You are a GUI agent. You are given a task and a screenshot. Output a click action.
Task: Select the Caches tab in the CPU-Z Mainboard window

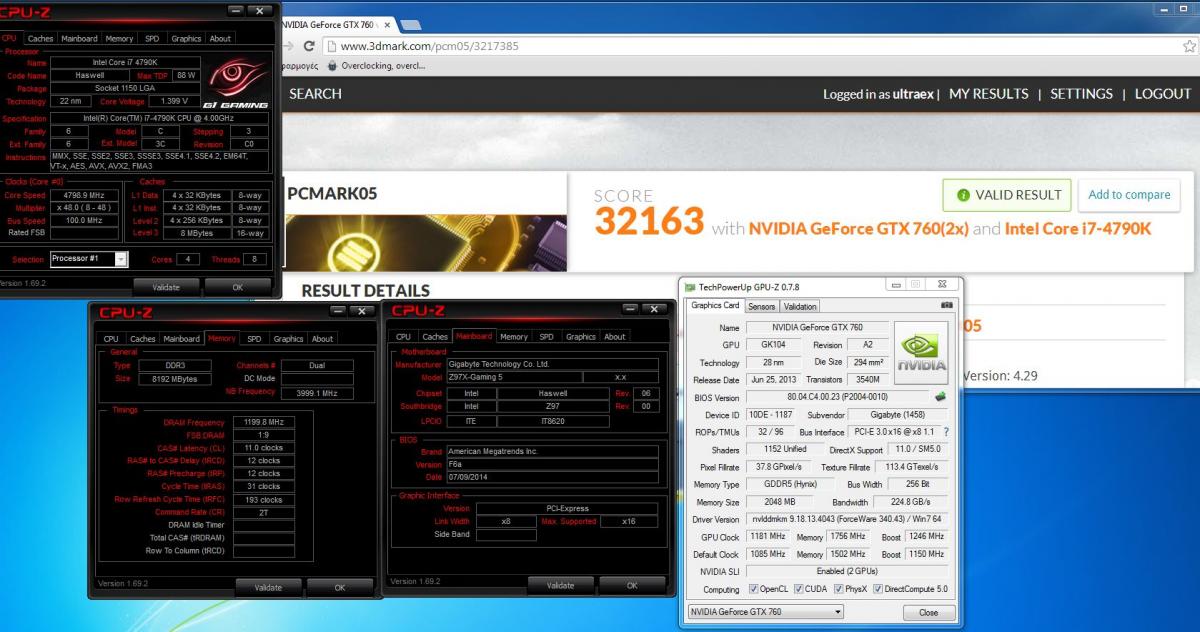pyautogui.click(x=435, y=336)
